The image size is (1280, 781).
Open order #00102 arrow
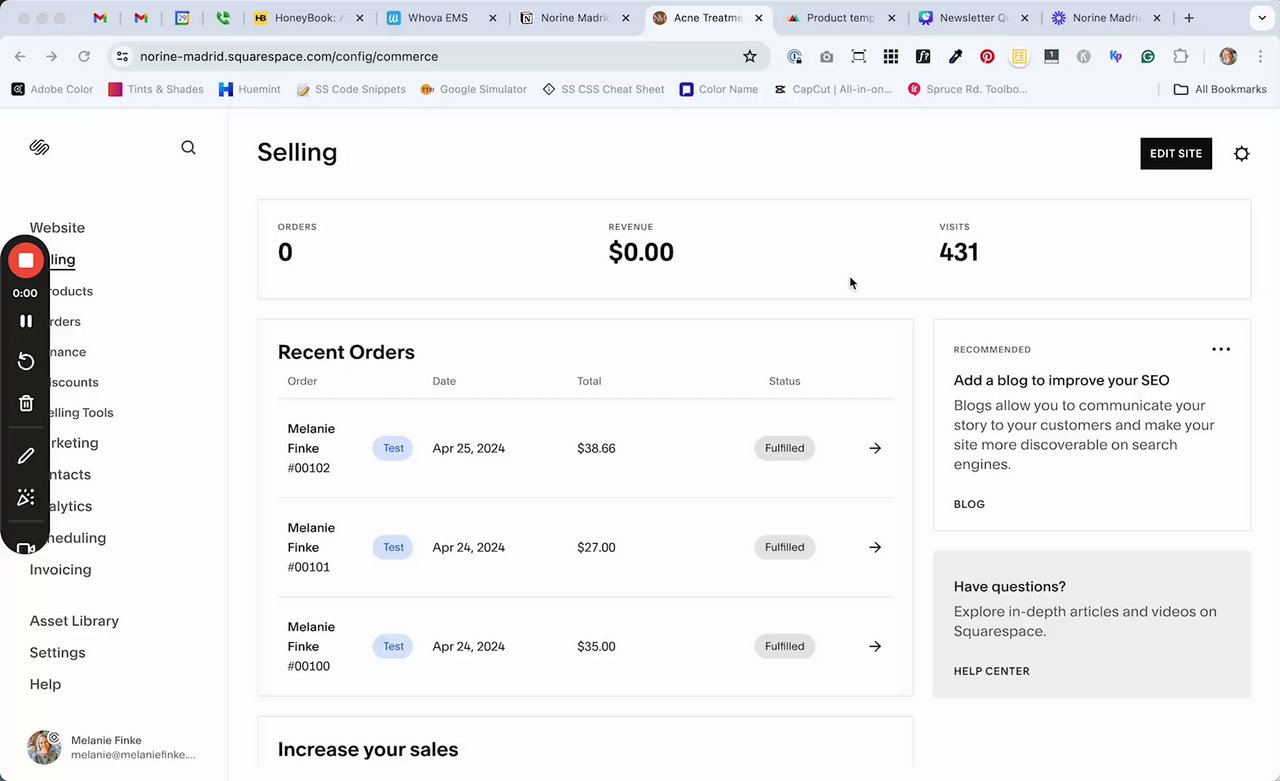(875, 448)
